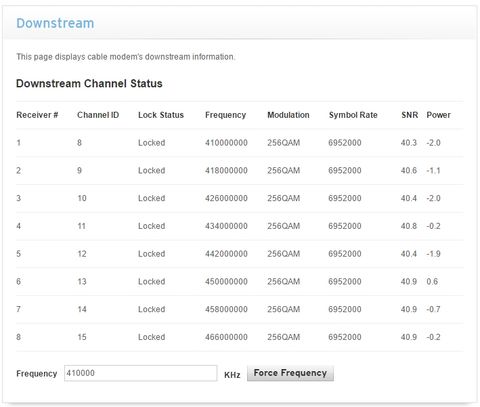Select the Downstream page heading
This screenshot has width=480, height=407.
(55, 23)
